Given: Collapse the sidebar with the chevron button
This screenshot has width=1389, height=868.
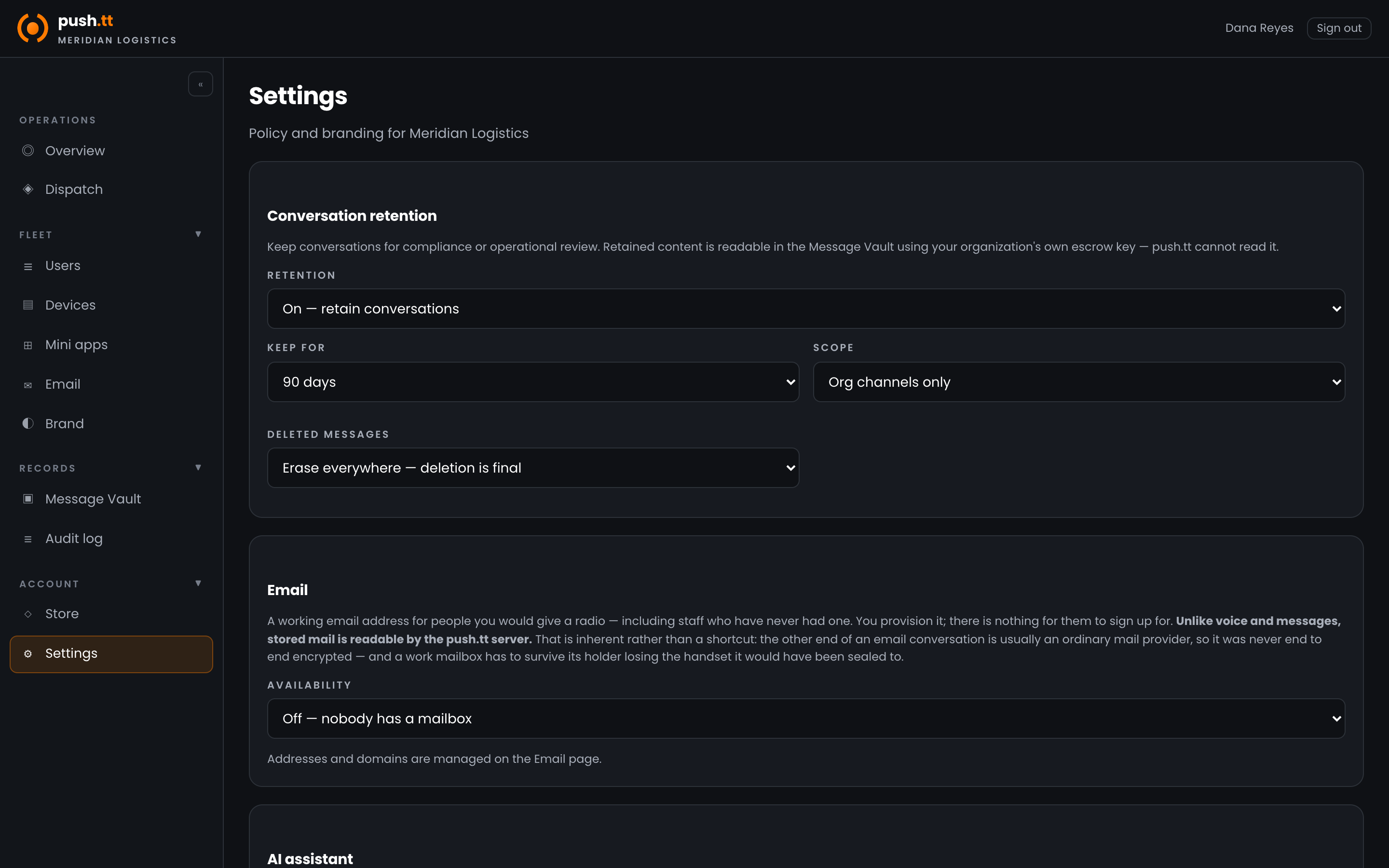Looking at the screenshot, I should click(x=200, y=84).
